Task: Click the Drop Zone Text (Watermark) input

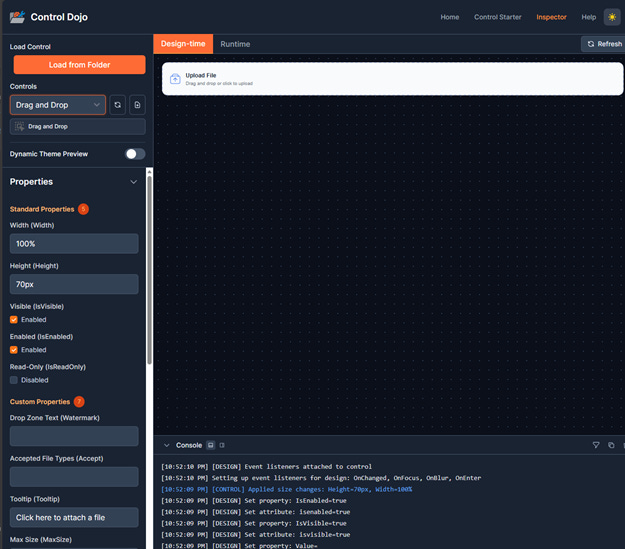Action: (74, 436)
